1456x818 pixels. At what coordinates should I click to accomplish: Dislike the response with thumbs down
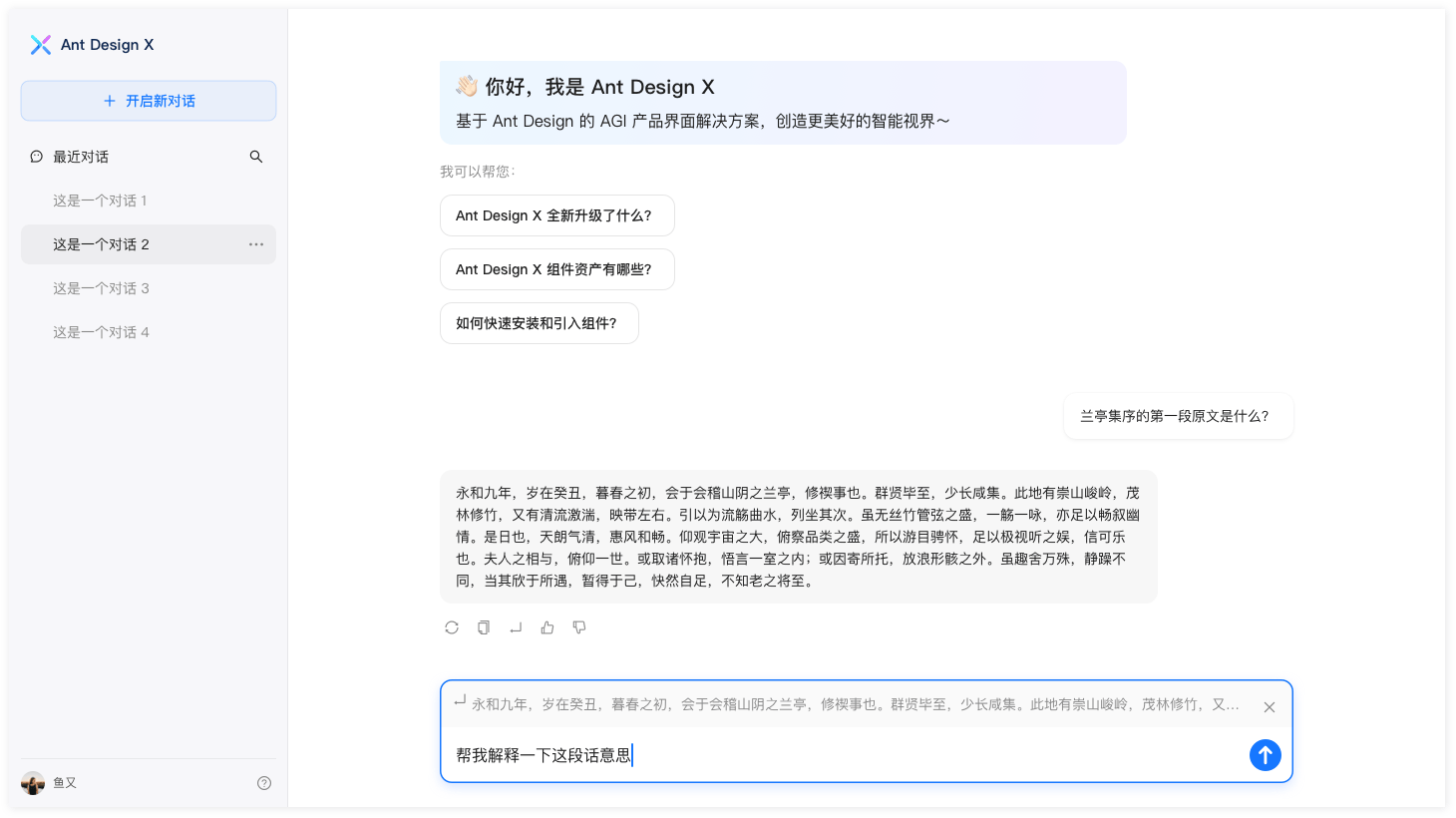point(579,627)
